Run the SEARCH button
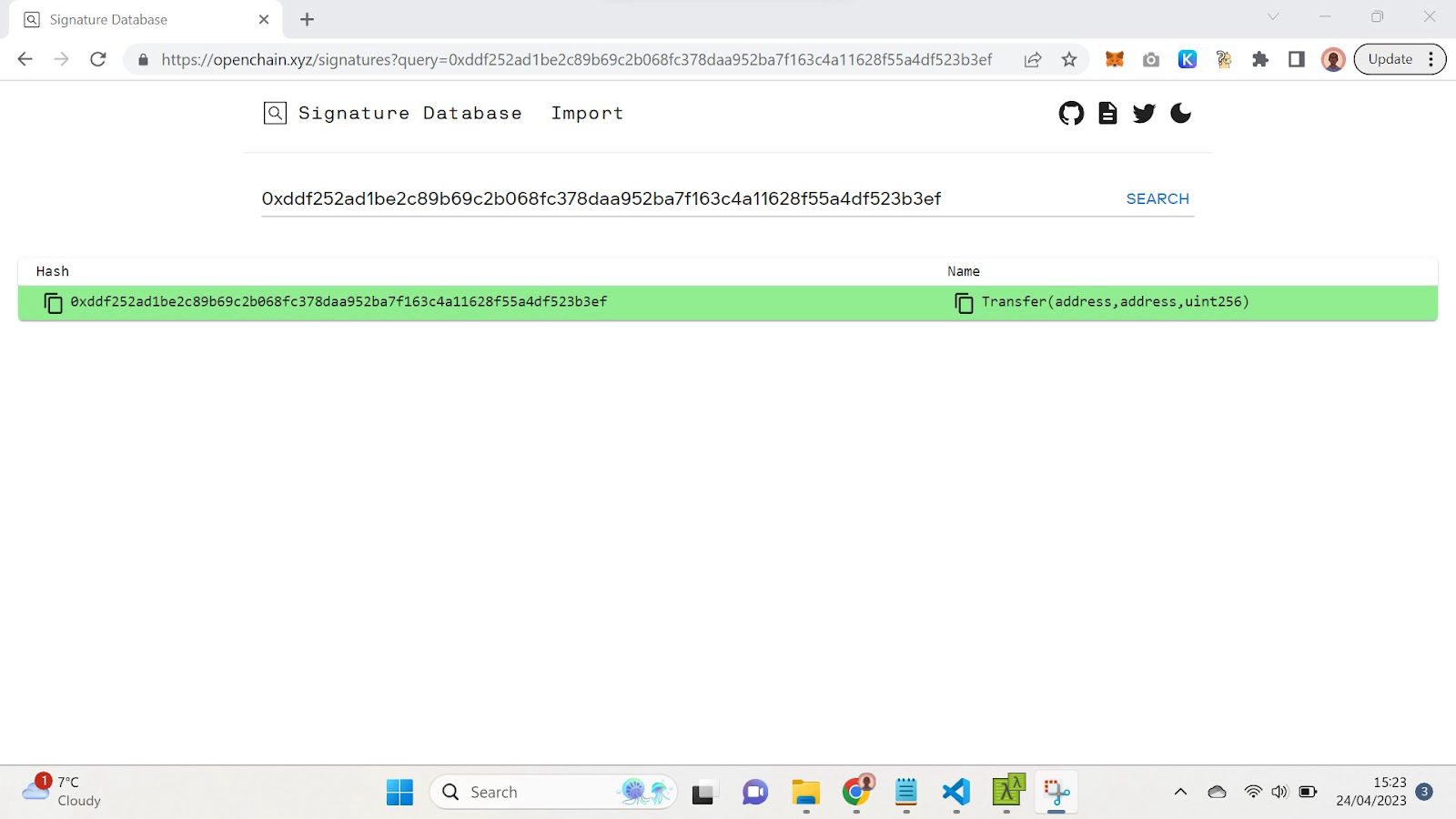 tap(1158, 198)
